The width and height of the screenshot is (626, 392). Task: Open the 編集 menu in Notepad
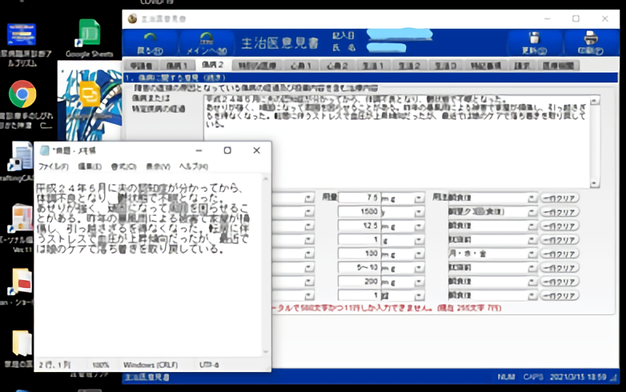[x=90, y=166]
